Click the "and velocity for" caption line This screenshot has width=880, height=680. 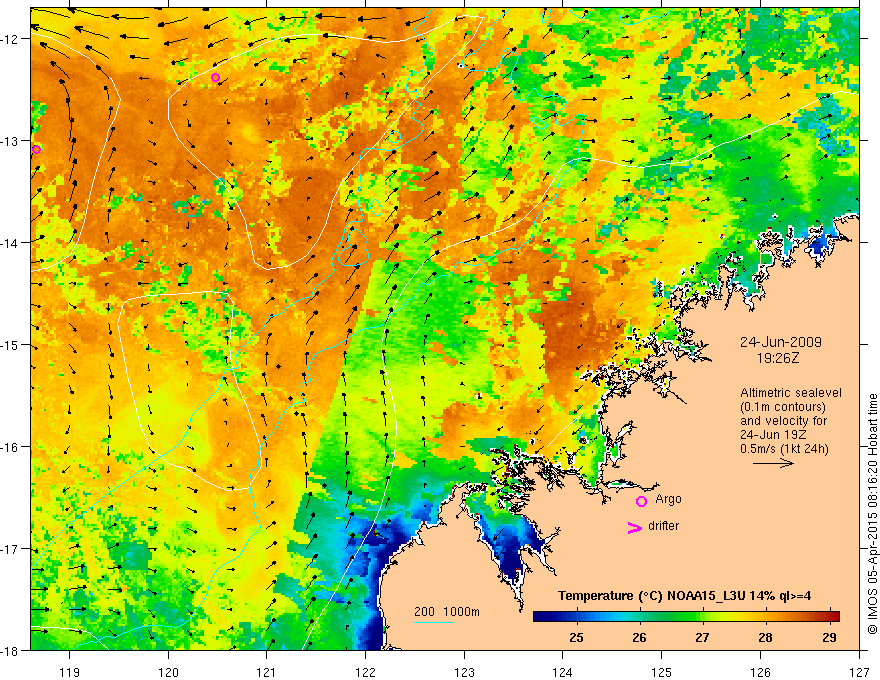coord(783,421)
